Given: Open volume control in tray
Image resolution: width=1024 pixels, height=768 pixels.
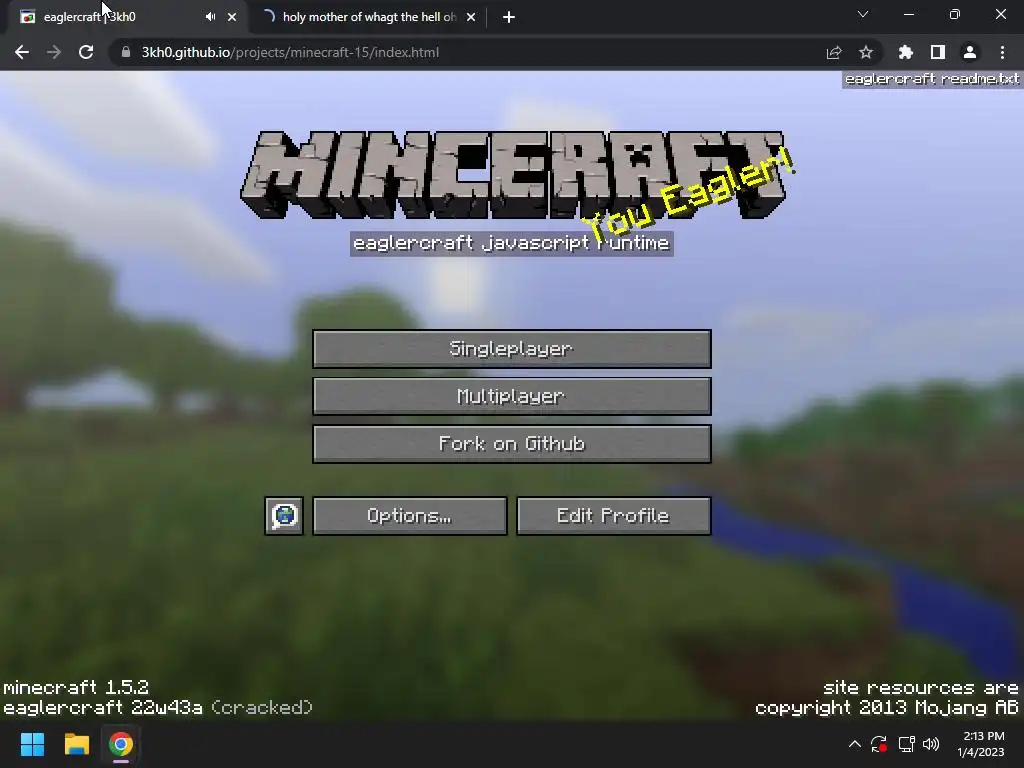Looking at the screenshot, I should (x=931, y=744).
